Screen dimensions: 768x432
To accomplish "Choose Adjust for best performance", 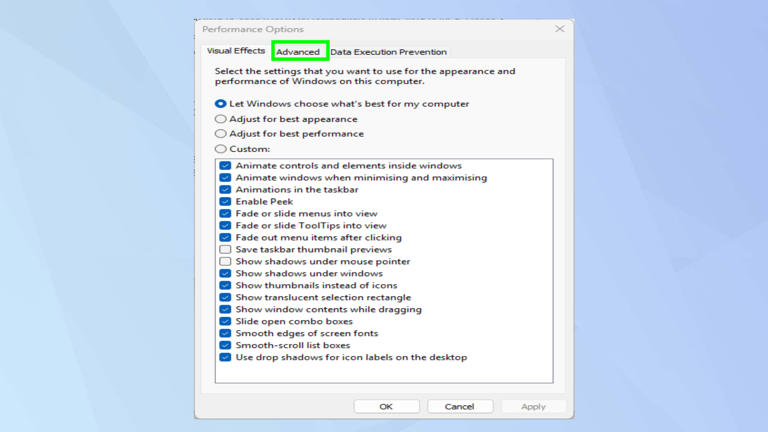I will tap(220, 134).
